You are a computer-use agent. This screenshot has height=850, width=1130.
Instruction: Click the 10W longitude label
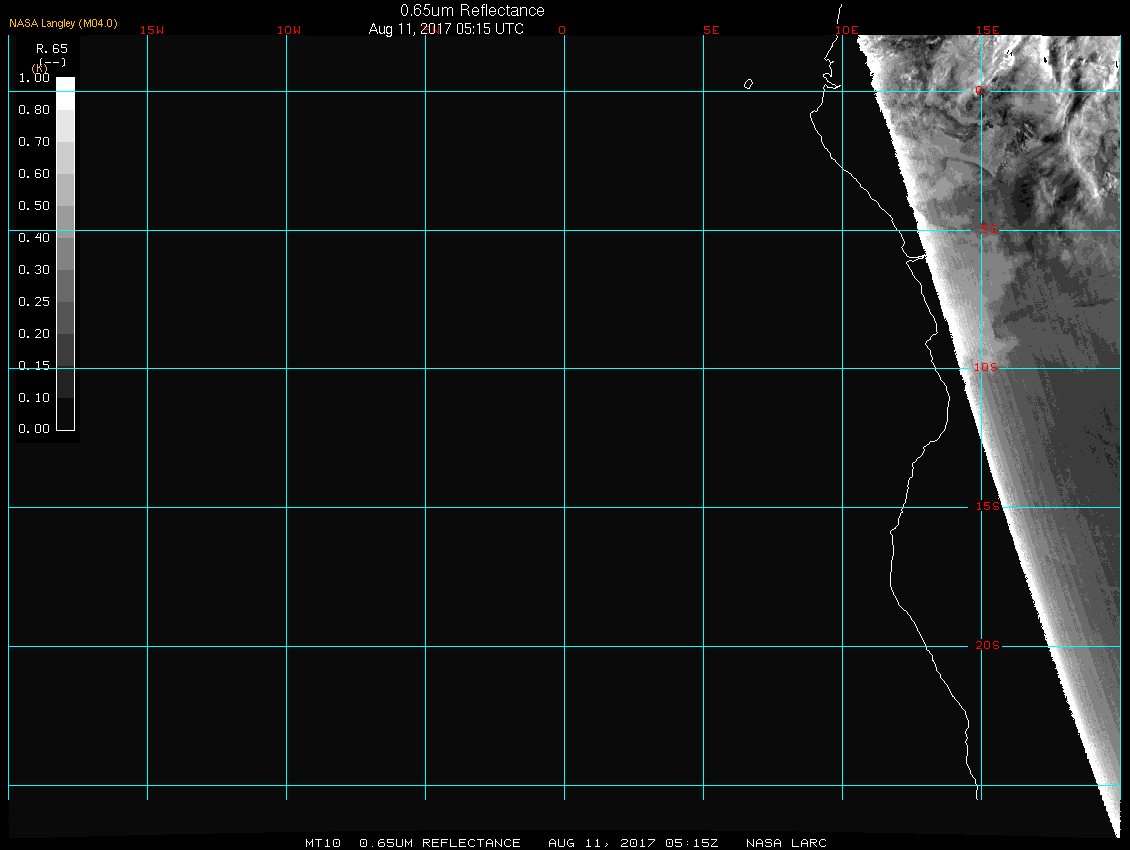(x=289, y=30)
